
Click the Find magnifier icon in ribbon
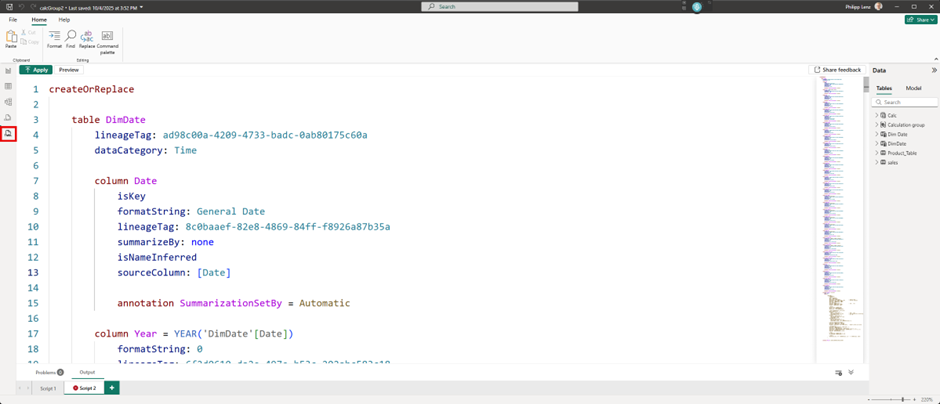point(70,38)
